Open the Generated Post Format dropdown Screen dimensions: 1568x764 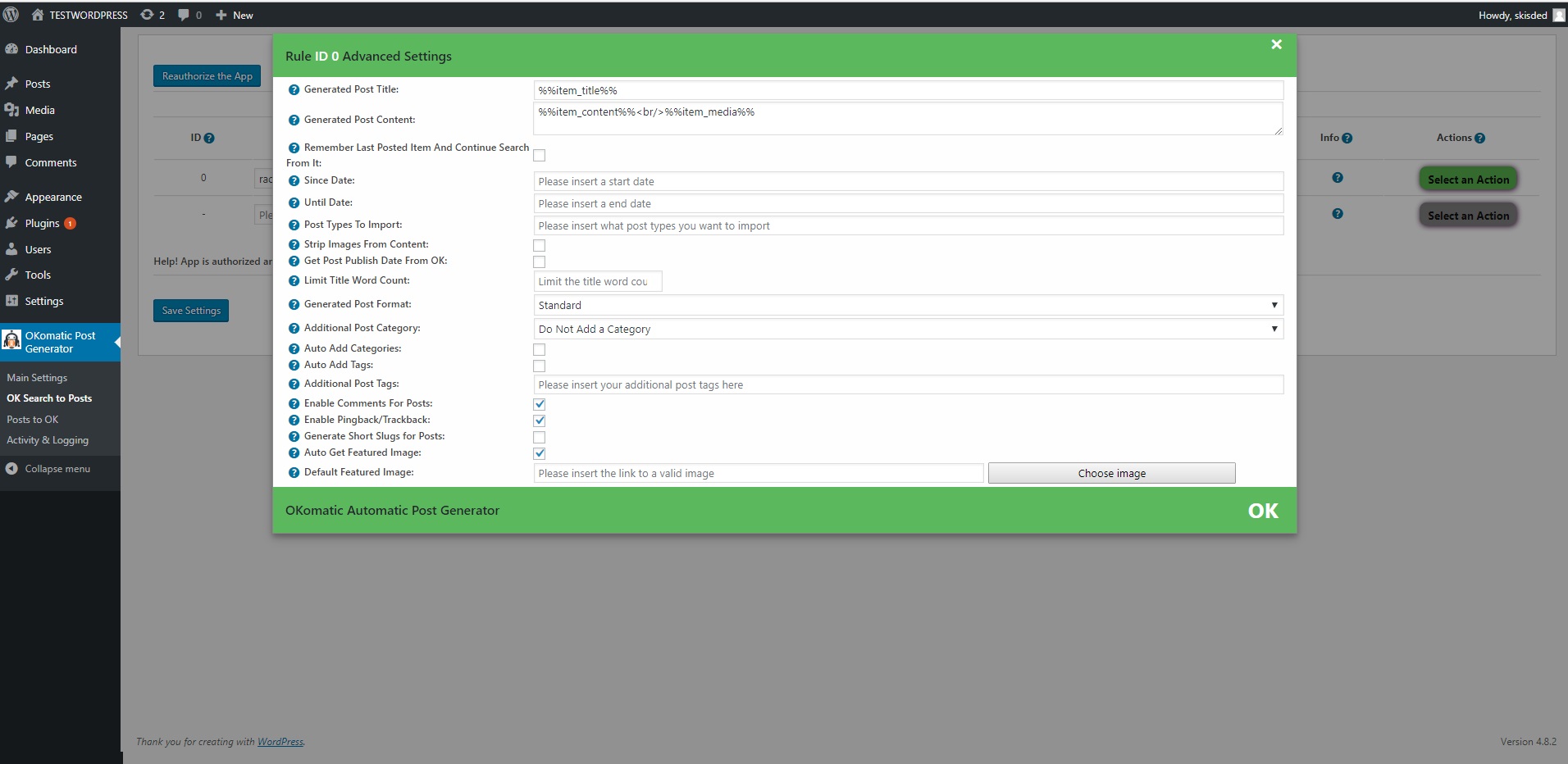point(908,305)
